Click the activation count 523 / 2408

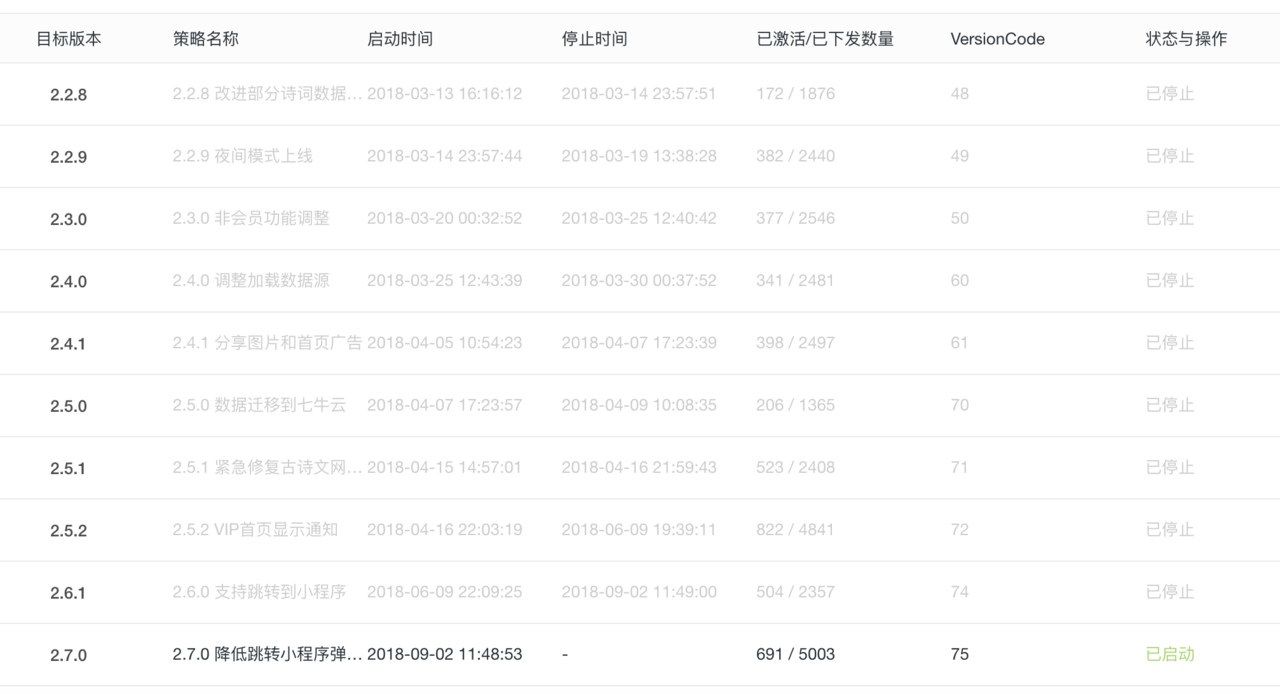point(795,467)
